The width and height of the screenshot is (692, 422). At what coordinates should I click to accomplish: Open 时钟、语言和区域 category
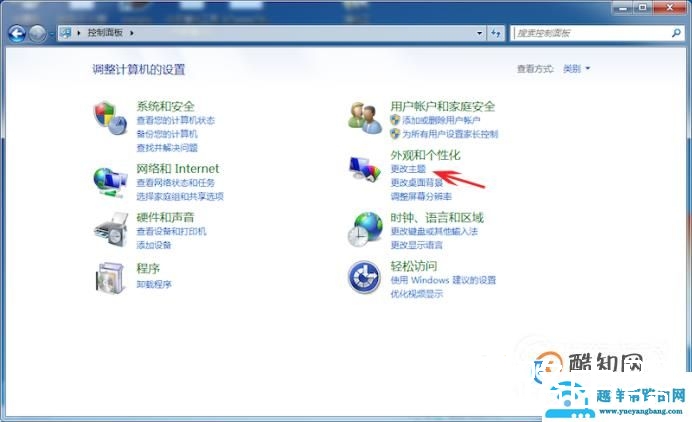point(437,217)
